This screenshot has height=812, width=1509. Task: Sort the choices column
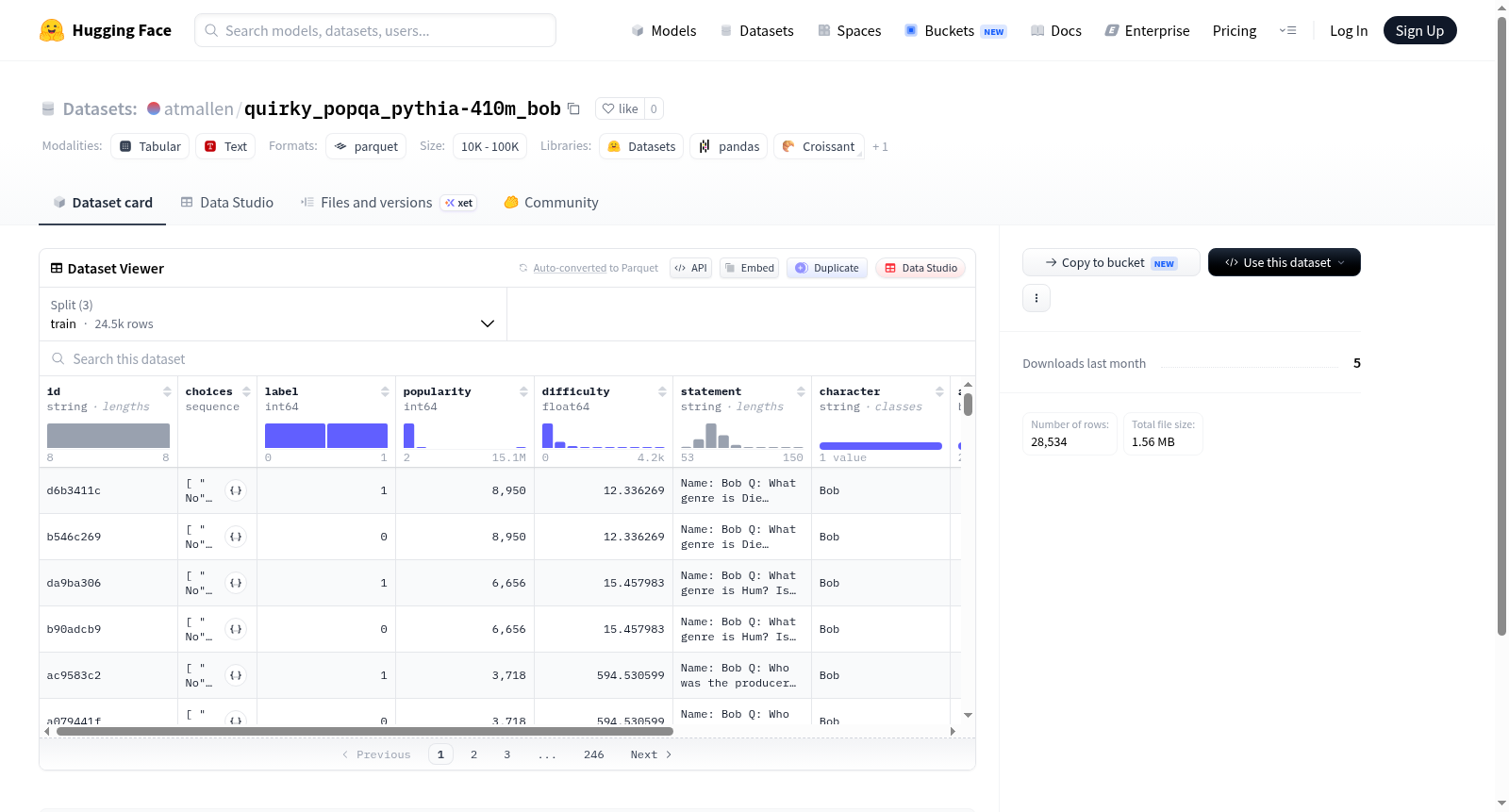pyautogui.click(x=246, y=391)
